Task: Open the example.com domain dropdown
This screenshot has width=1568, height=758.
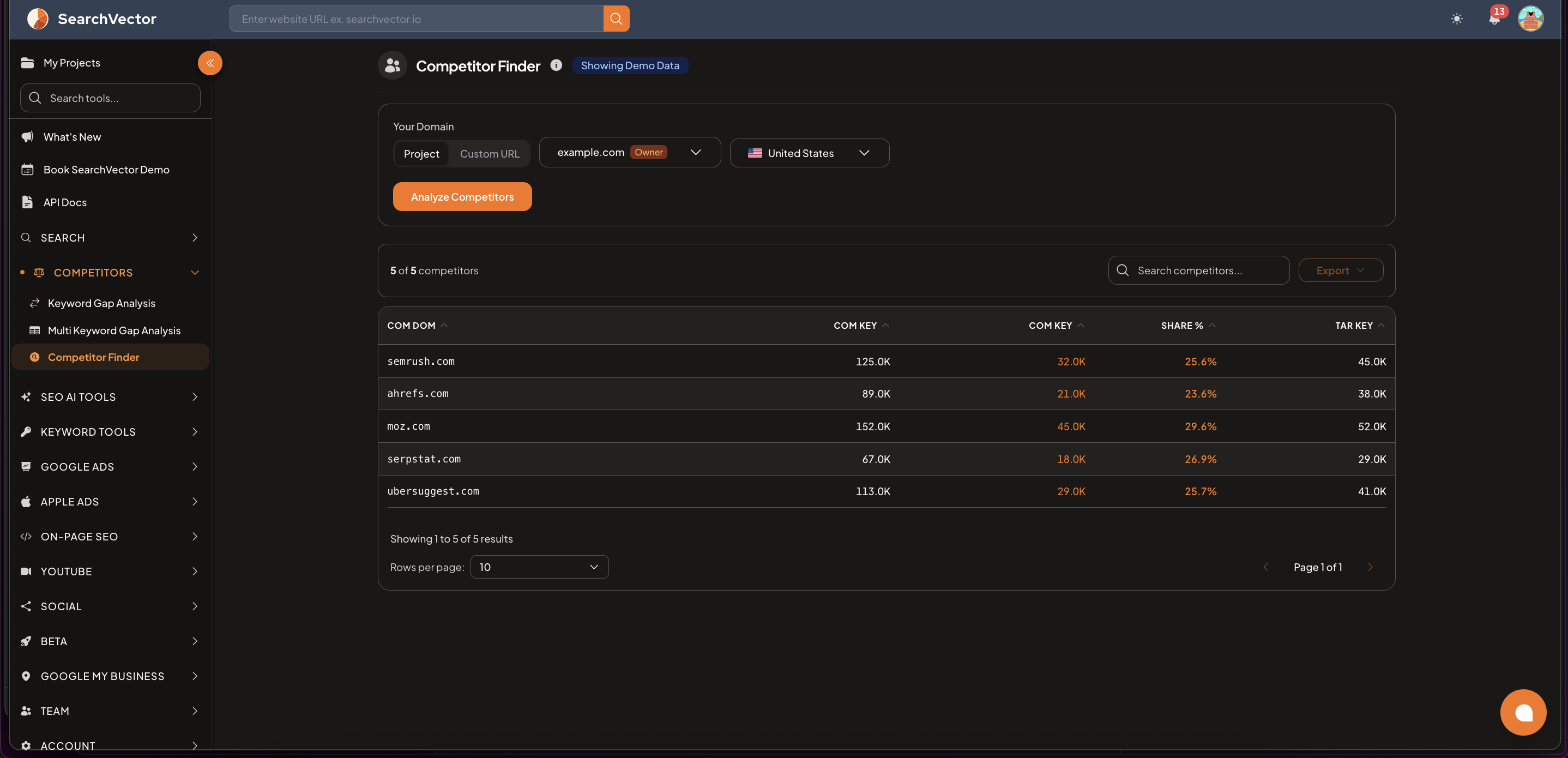Action: coord(629,152)
